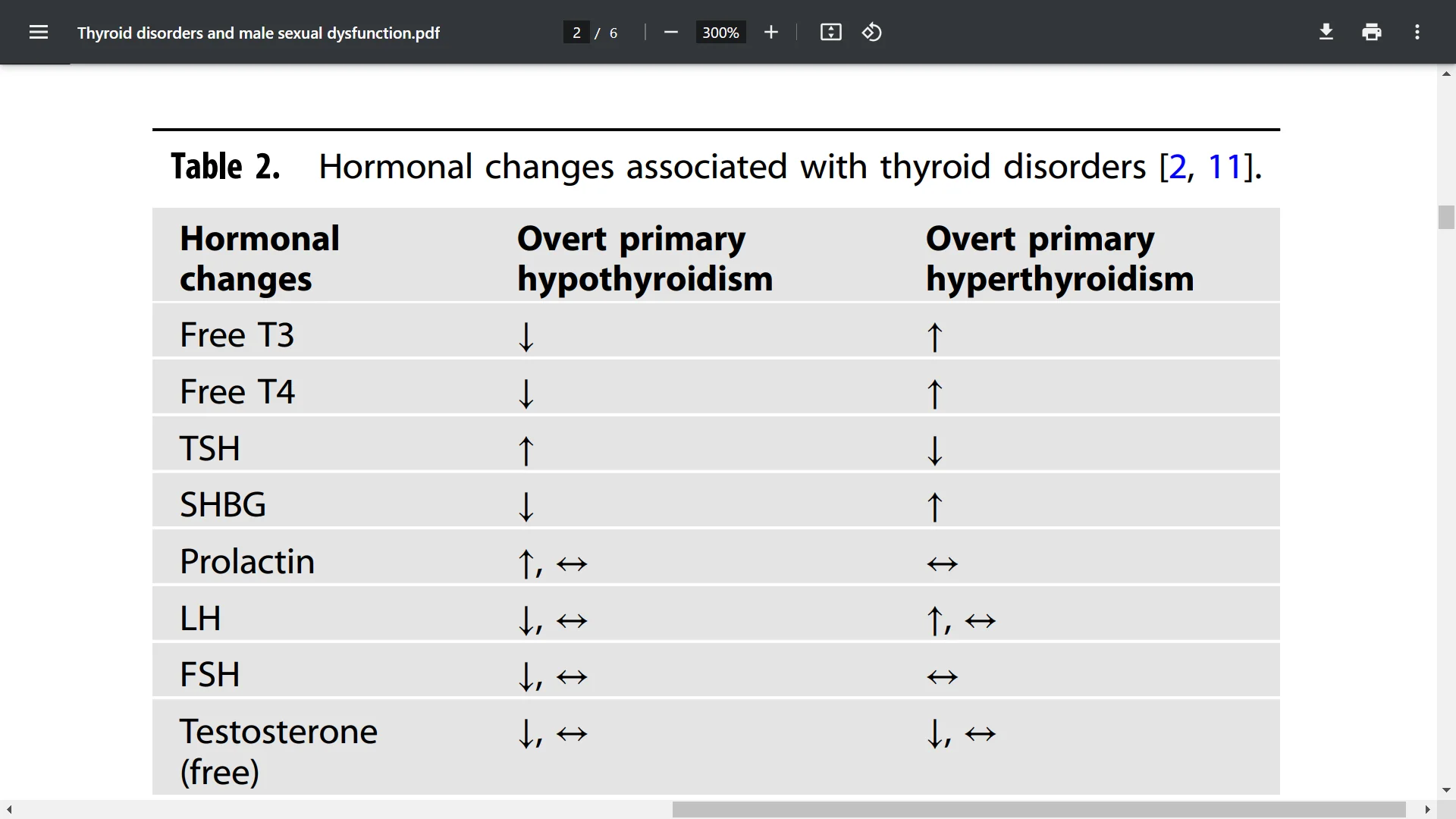Click the more options menu icon
The width and height of the screenshot is (1456, 819).
(x=1418, y=32)
